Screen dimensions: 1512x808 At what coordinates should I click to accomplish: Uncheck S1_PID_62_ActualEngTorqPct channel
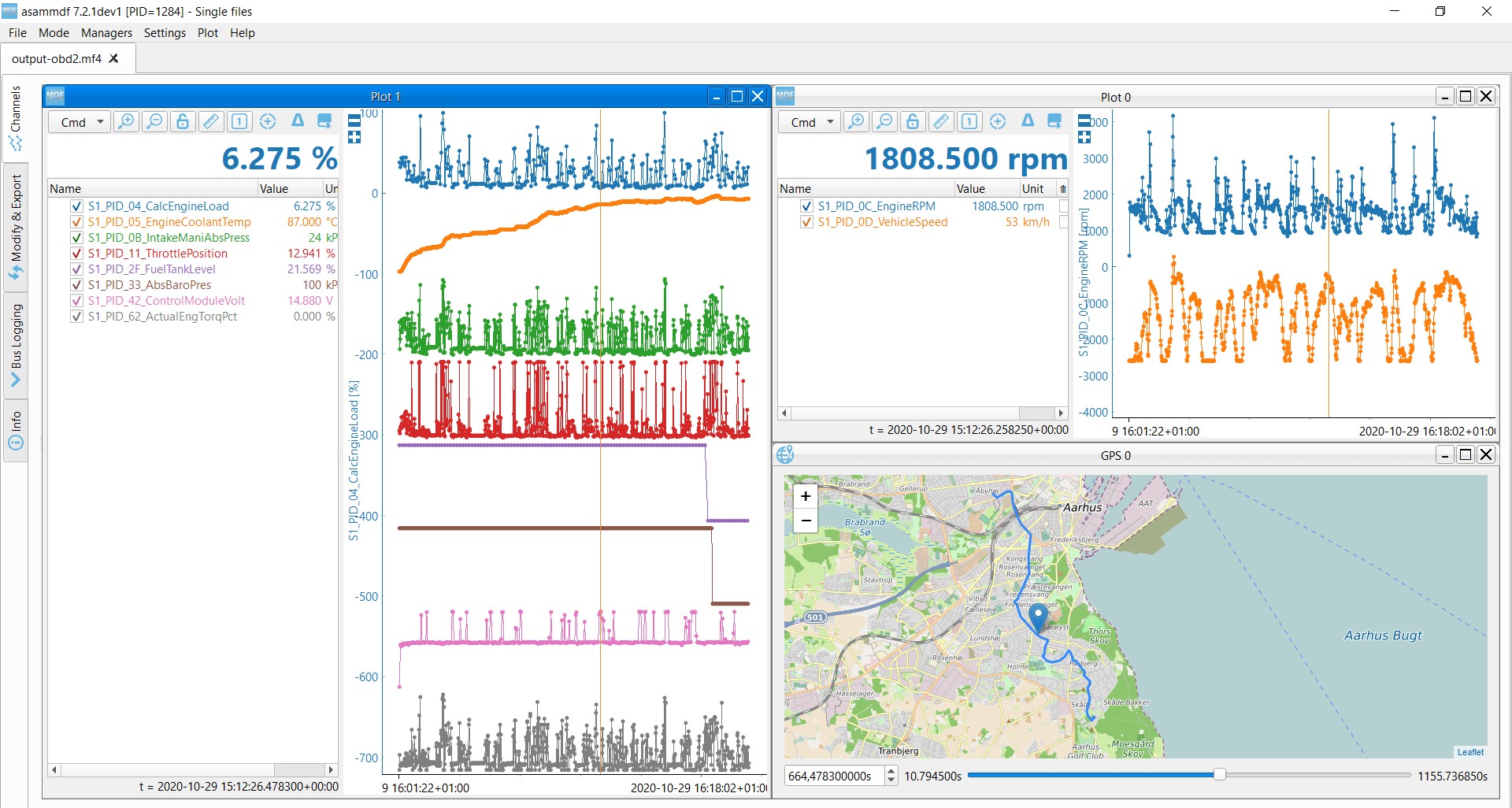pos(76,317)
